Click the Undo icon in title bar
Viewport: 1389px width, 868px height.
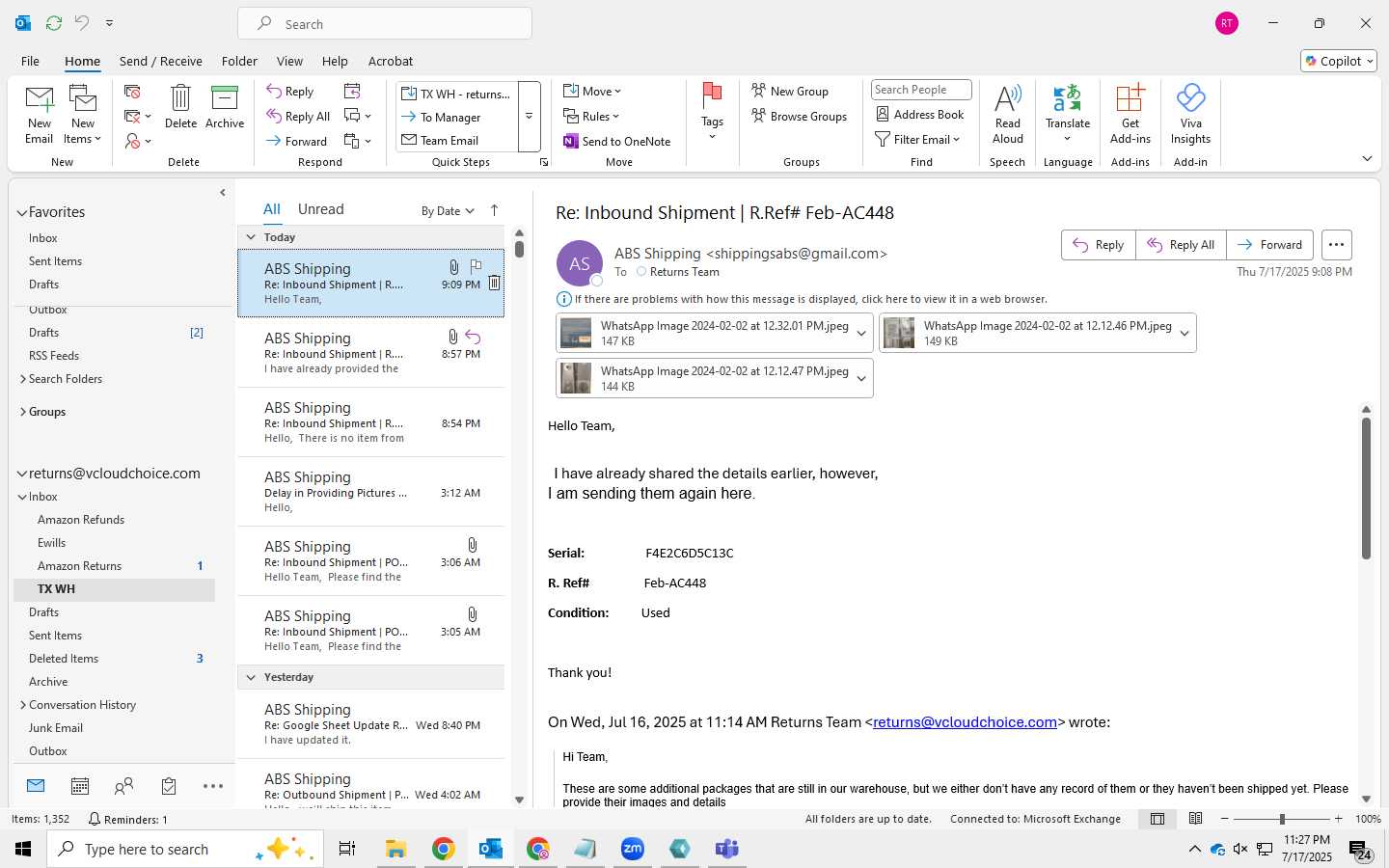tap(82, 22)
